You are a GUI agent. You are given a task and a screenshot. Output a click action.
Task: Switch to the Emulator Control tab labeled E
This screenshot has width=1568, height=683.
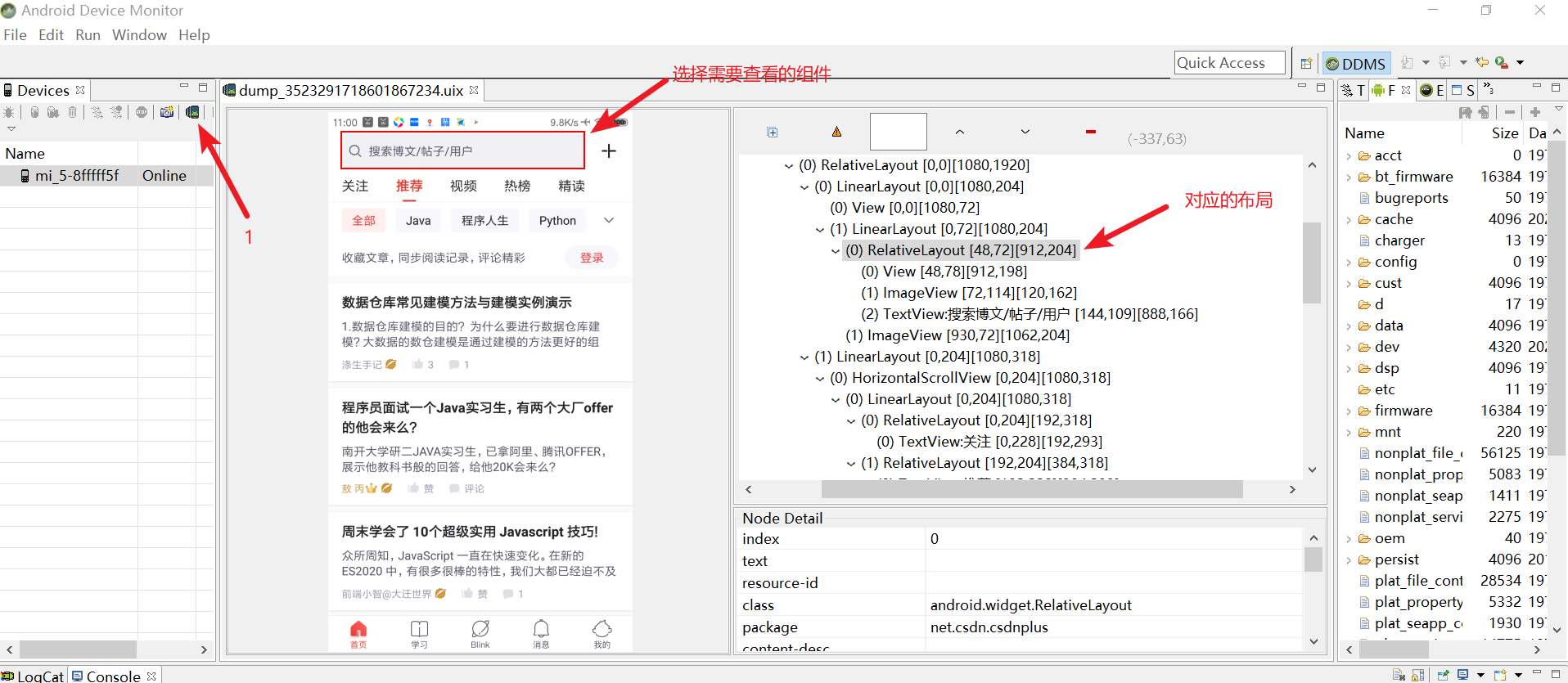point(1432,90)
